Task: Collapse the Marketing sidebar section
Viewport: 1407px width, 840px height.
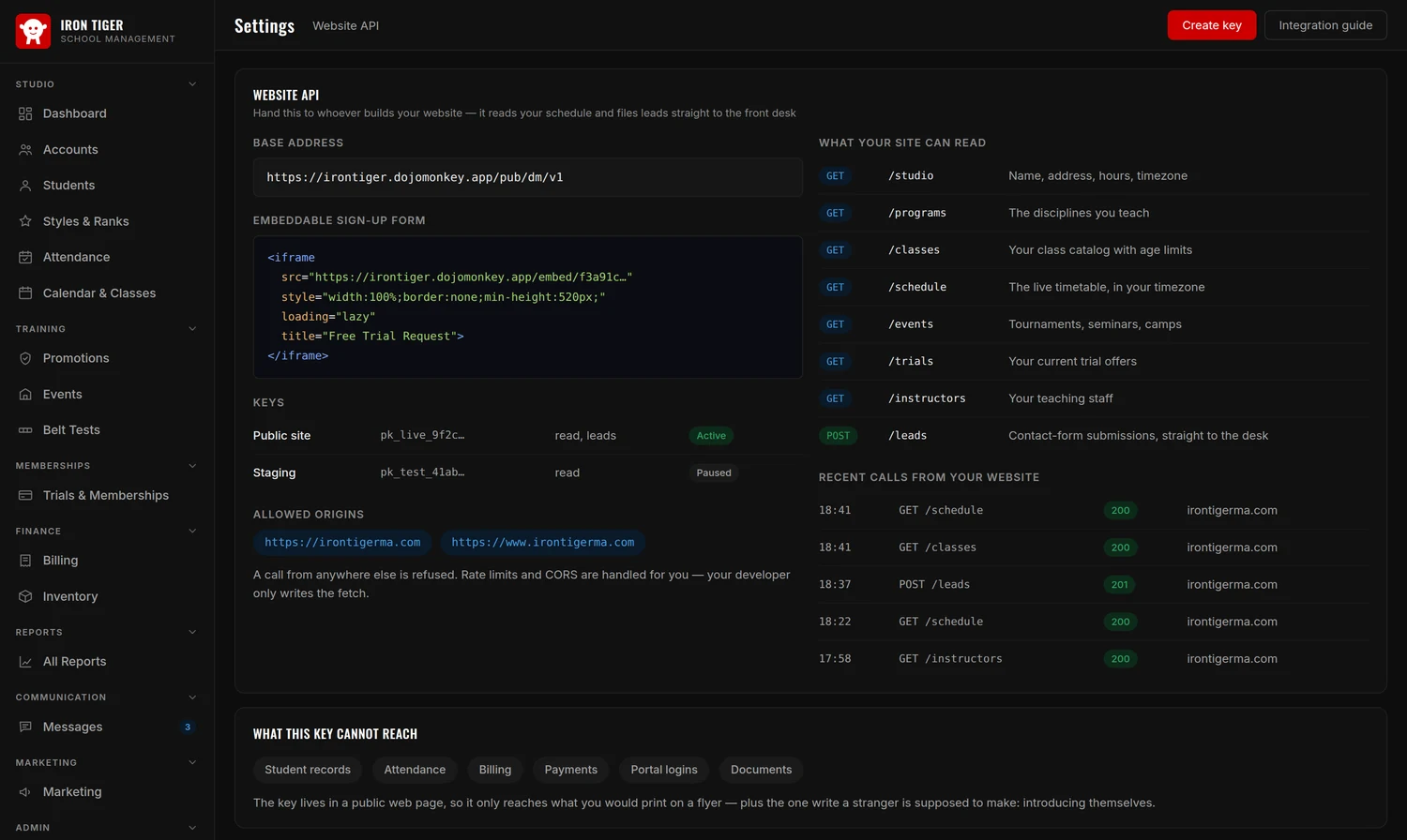Action: (x=192, y=762)
